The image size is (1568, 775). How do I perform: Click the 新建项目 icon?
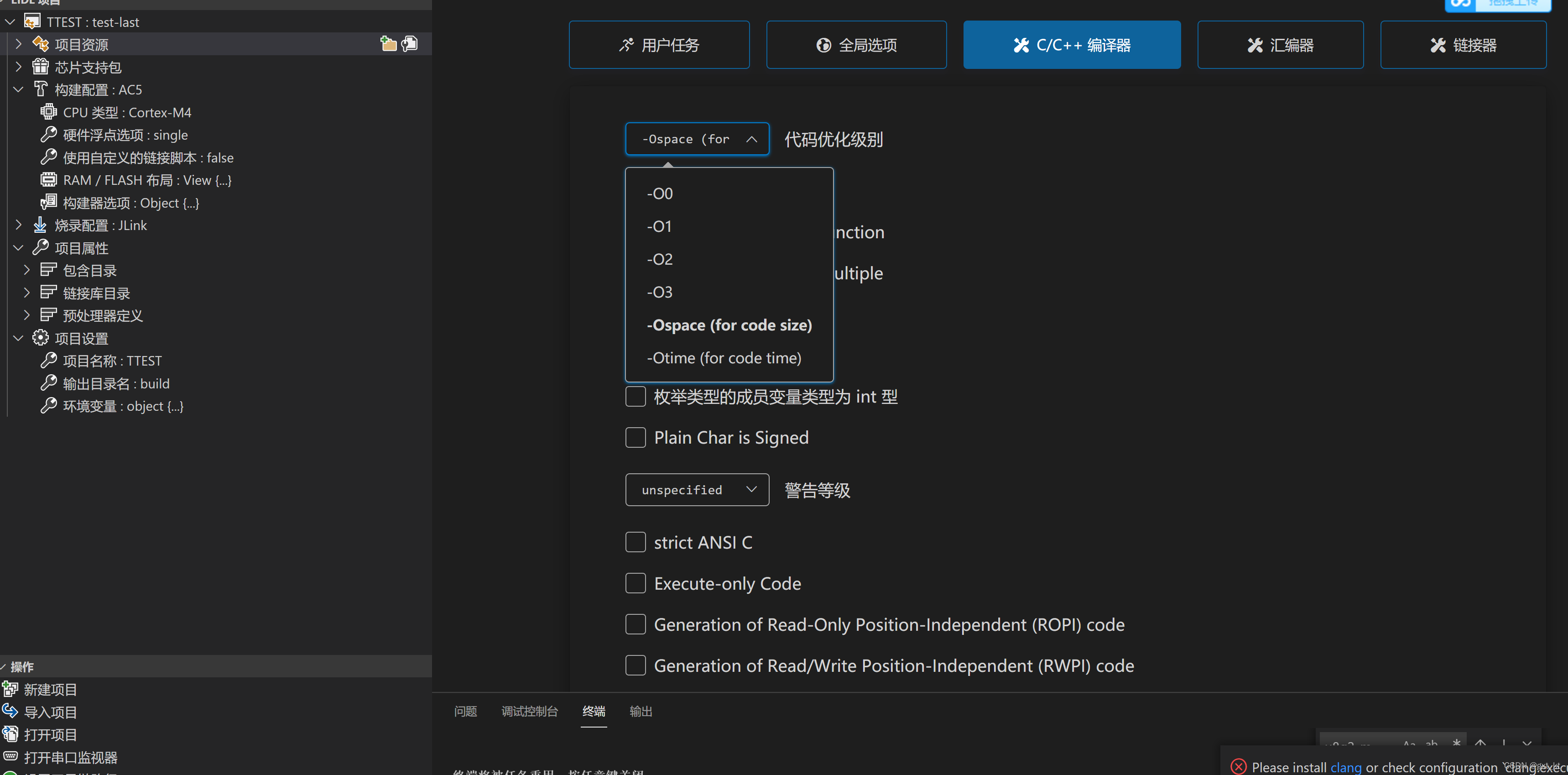click(x=10, y=689)
